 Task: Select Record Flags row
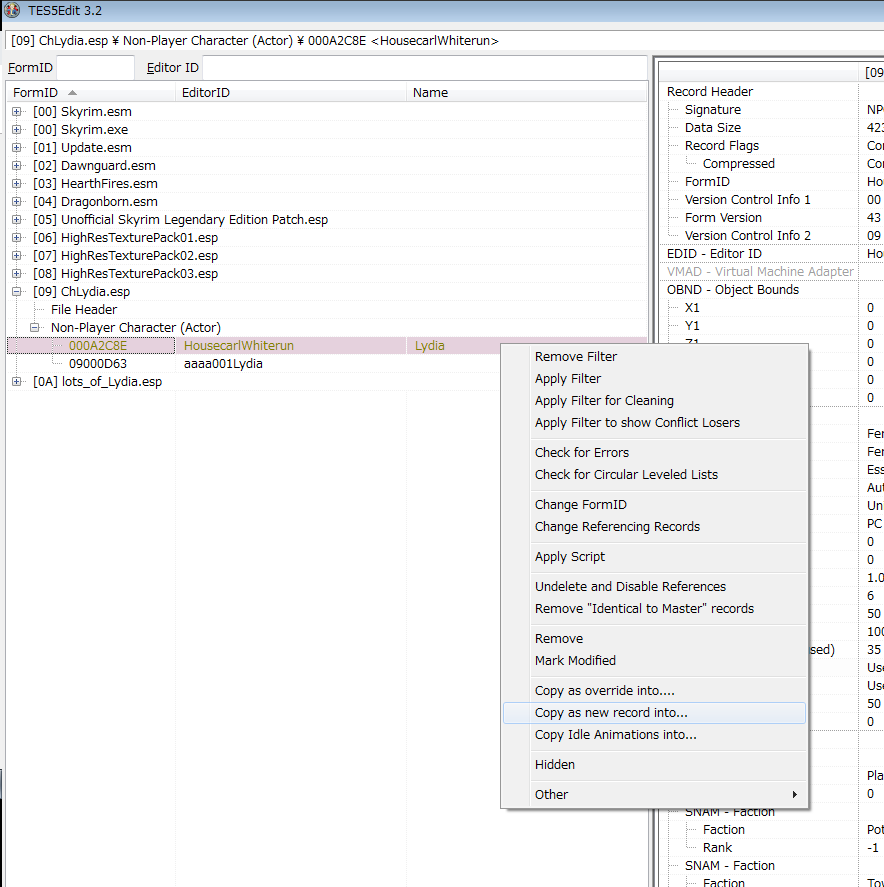pos(758,146)
